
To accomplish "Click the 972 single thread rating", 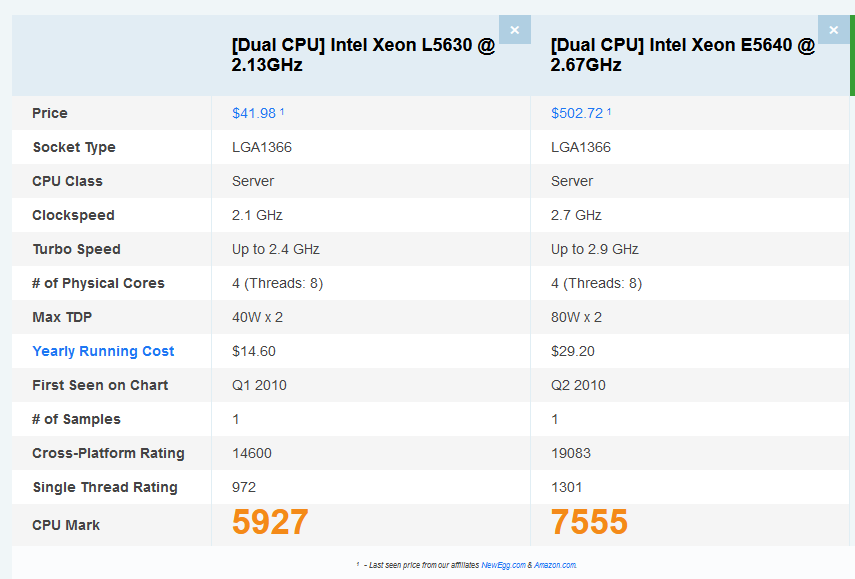I will click(244, 487).
